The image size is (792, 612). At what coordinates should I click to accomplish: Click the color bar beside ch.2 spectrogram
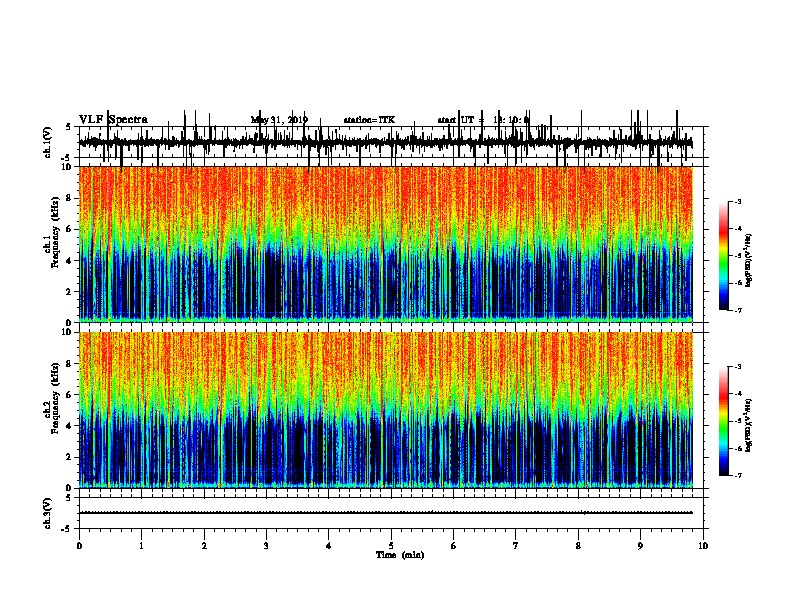(x=724, y=421)
